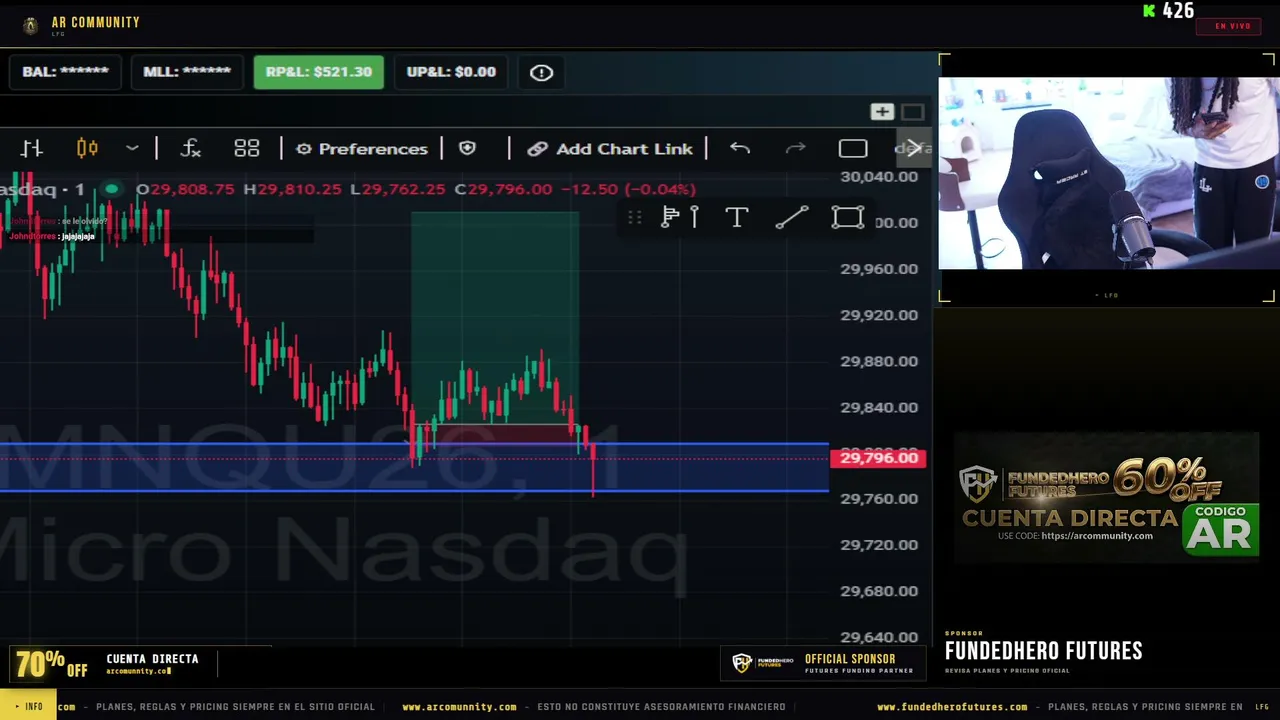Toggle hidden BAL balance value

(x=65, y=72)
